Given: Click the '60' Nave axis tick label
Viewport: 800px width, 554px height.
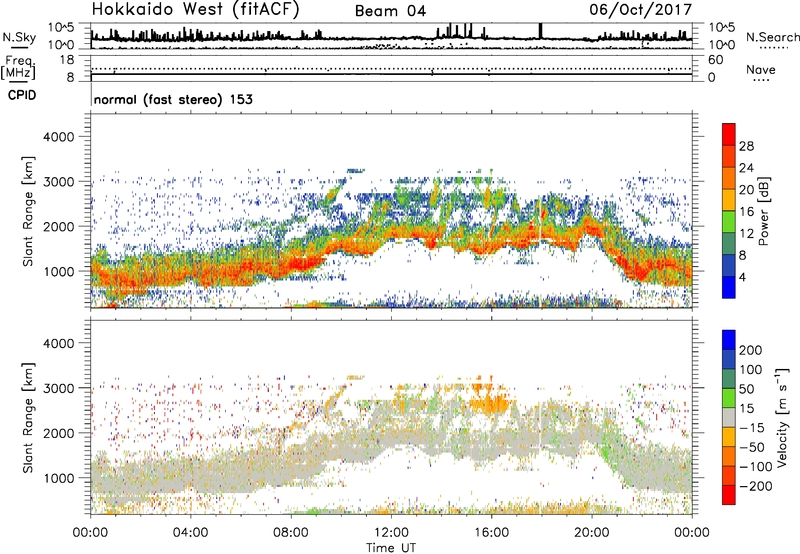Looking at the screenshot, I should pos(715,60).
